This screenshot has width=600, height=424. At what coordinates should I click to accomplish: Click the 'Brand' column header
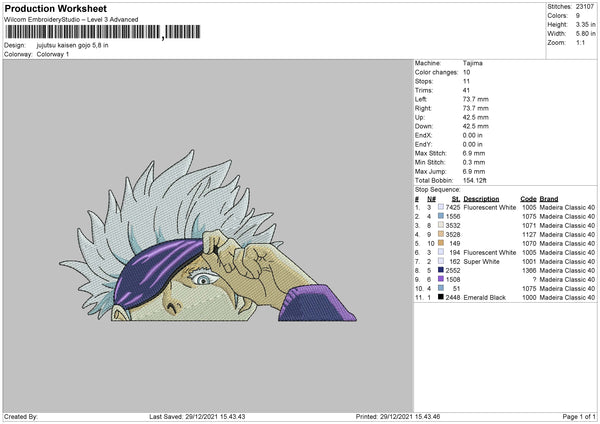(549, 199)
